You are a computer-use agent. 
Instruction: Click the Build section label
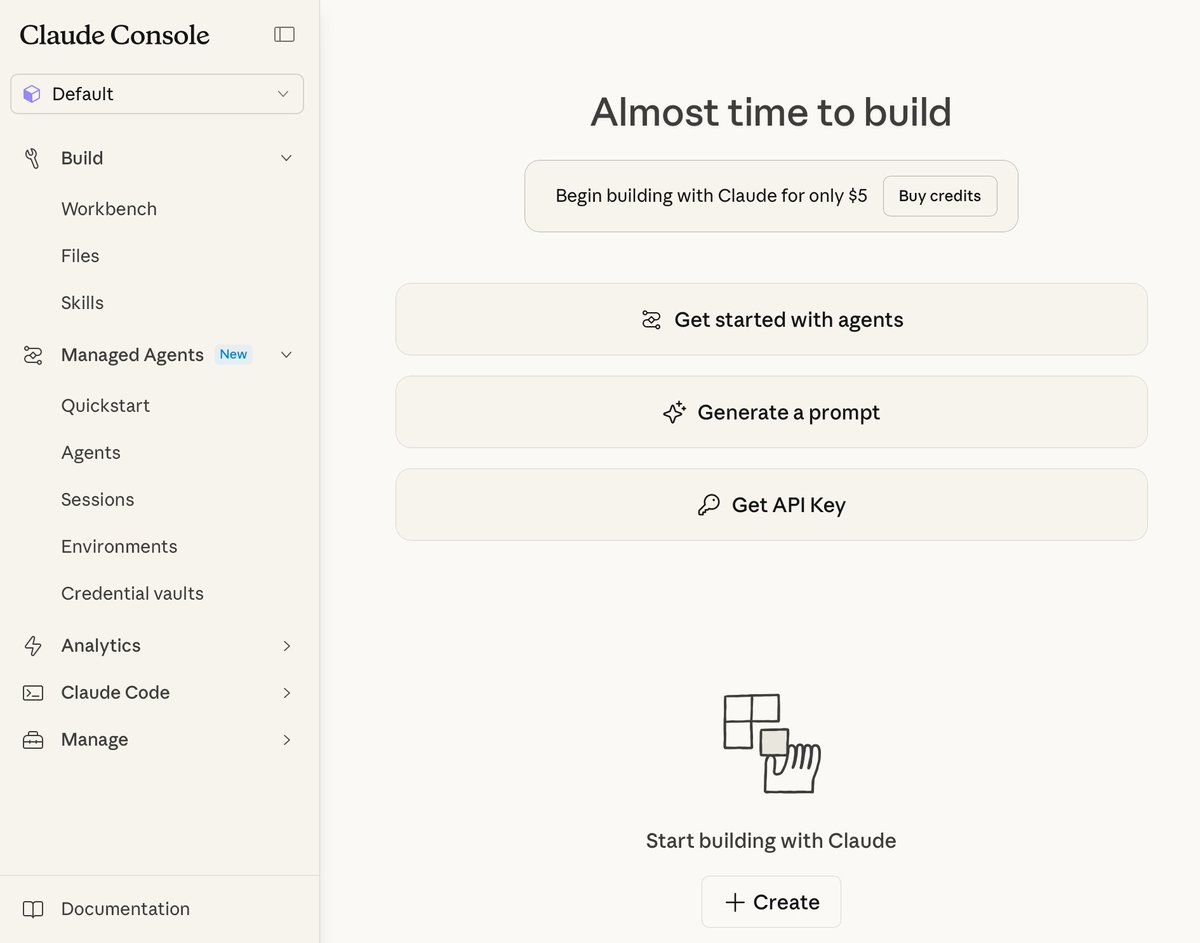[x=82, y=158]
